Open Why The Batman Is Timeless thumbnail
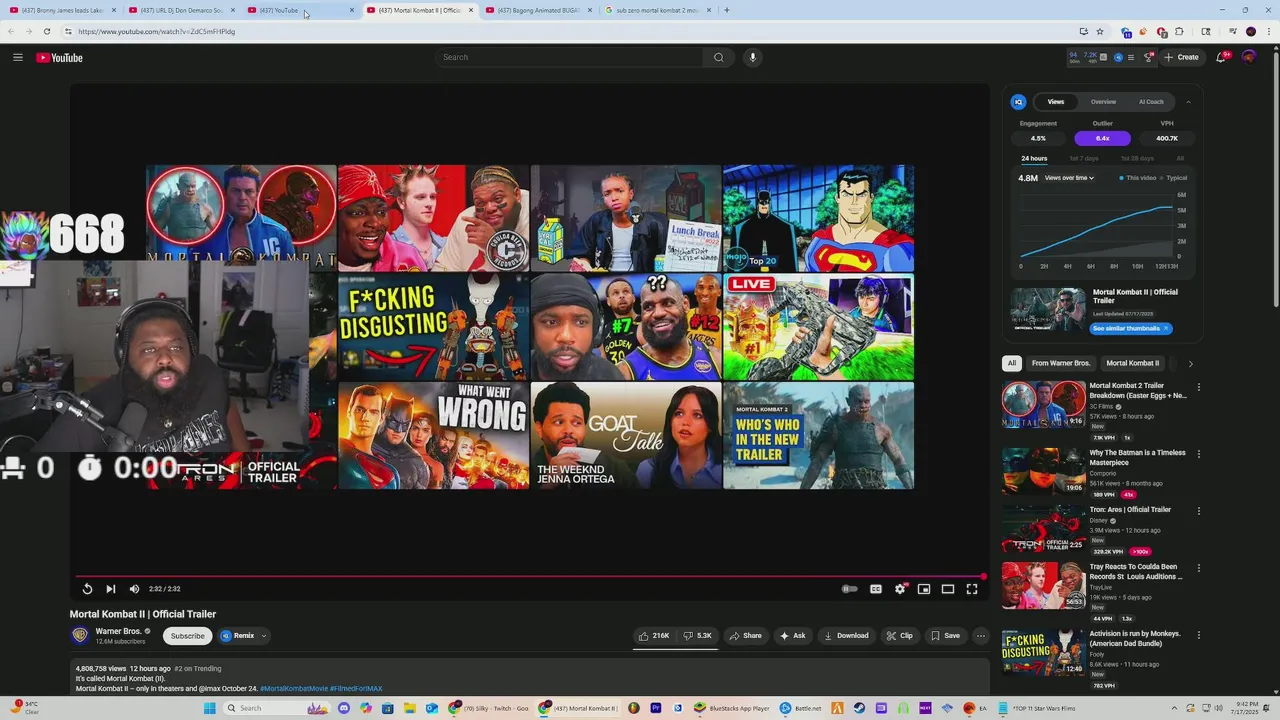Screen dimensions: 1280x720 pos(1044,471)
